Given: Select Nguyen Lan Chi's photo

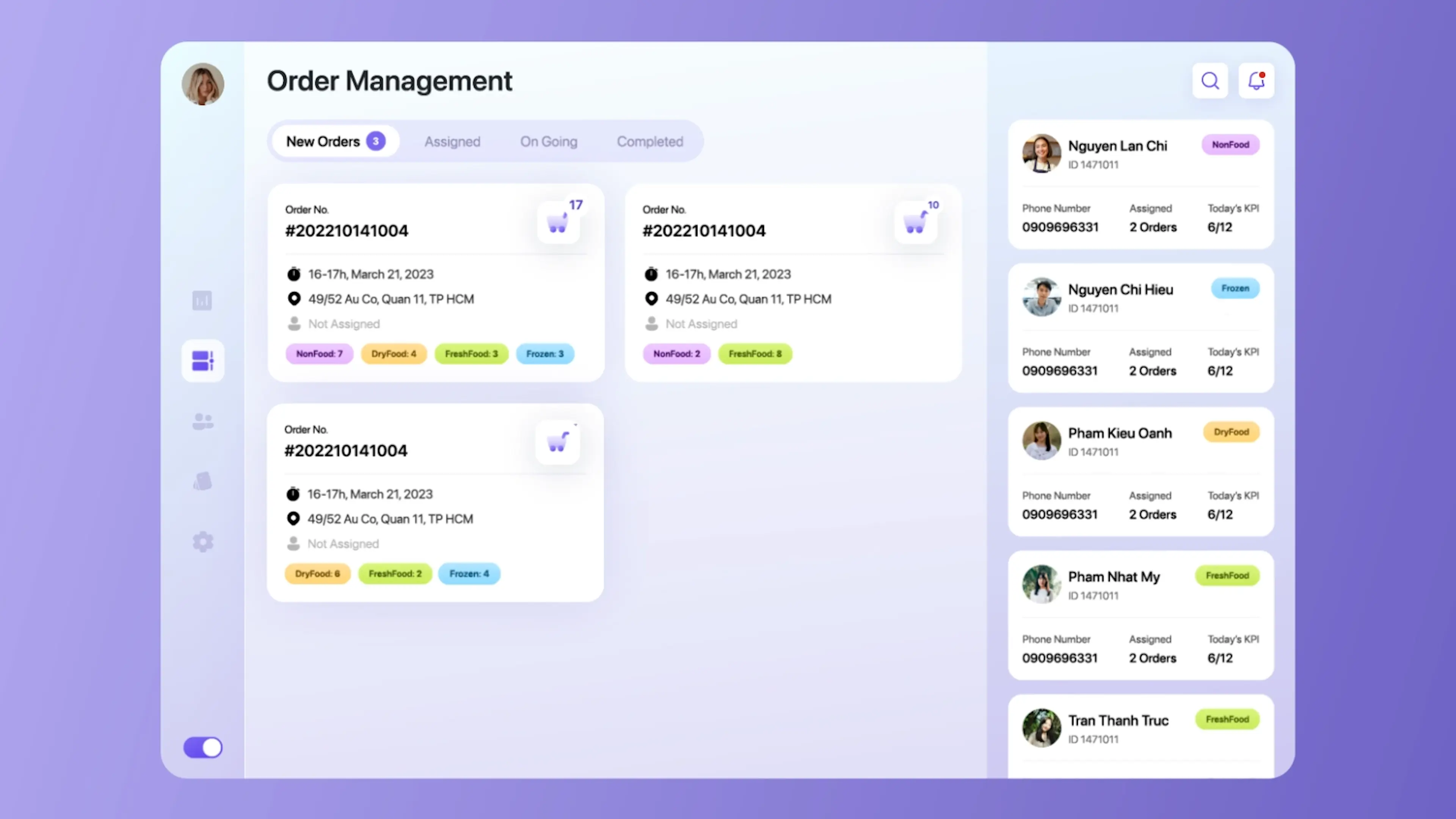Looking at the screenshot, I should tap(1041, 153).
